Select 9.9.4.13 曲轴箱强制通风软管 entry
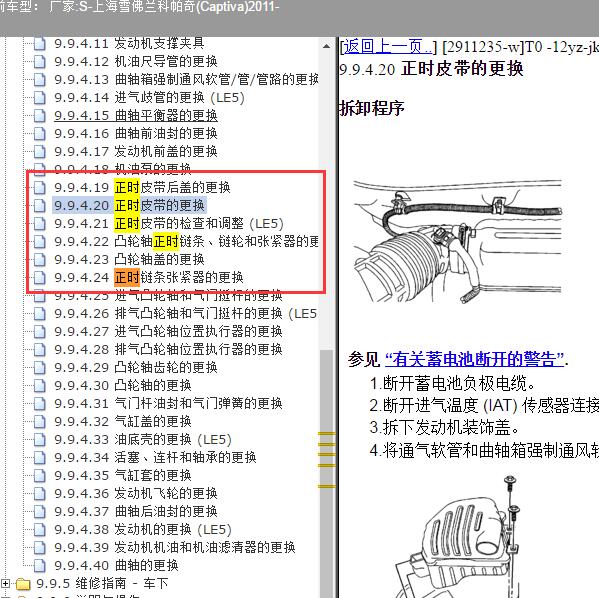 186,79
